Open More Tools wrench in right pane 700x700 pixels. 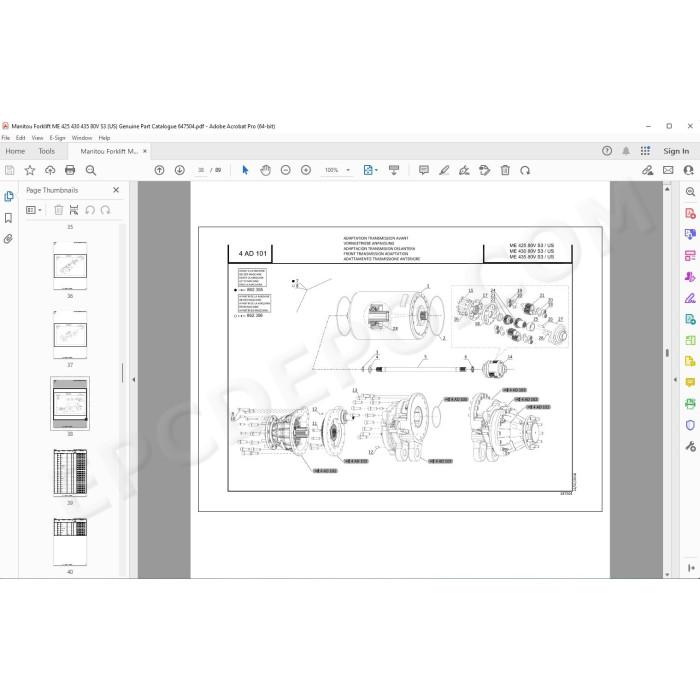pyautogui.click(x=690, y=446)
